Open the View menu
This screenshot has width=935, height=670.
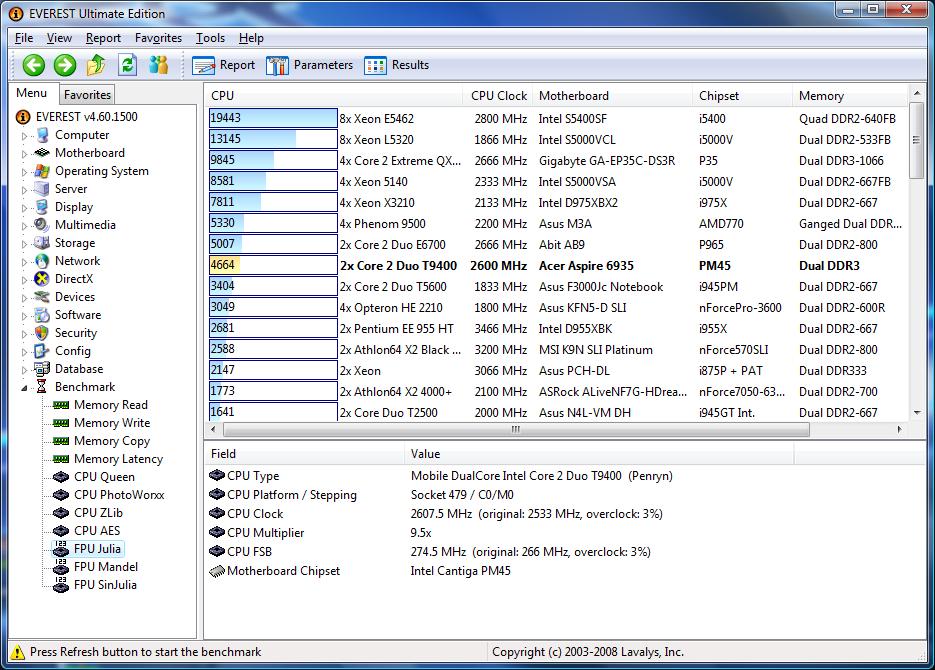[x=59, y=38]
